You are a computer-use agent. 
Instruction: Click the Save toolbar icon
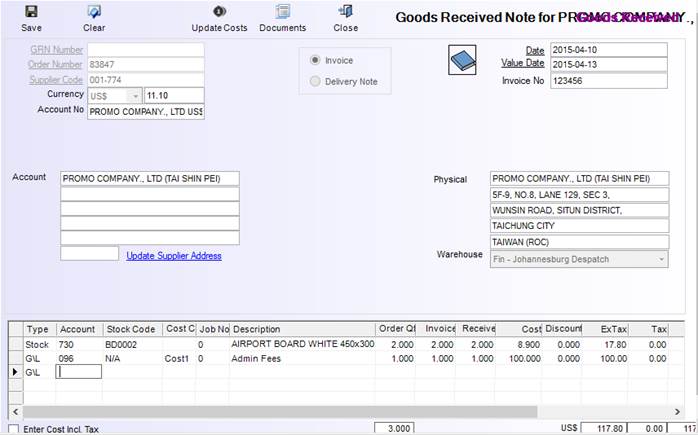coord(31,12)
